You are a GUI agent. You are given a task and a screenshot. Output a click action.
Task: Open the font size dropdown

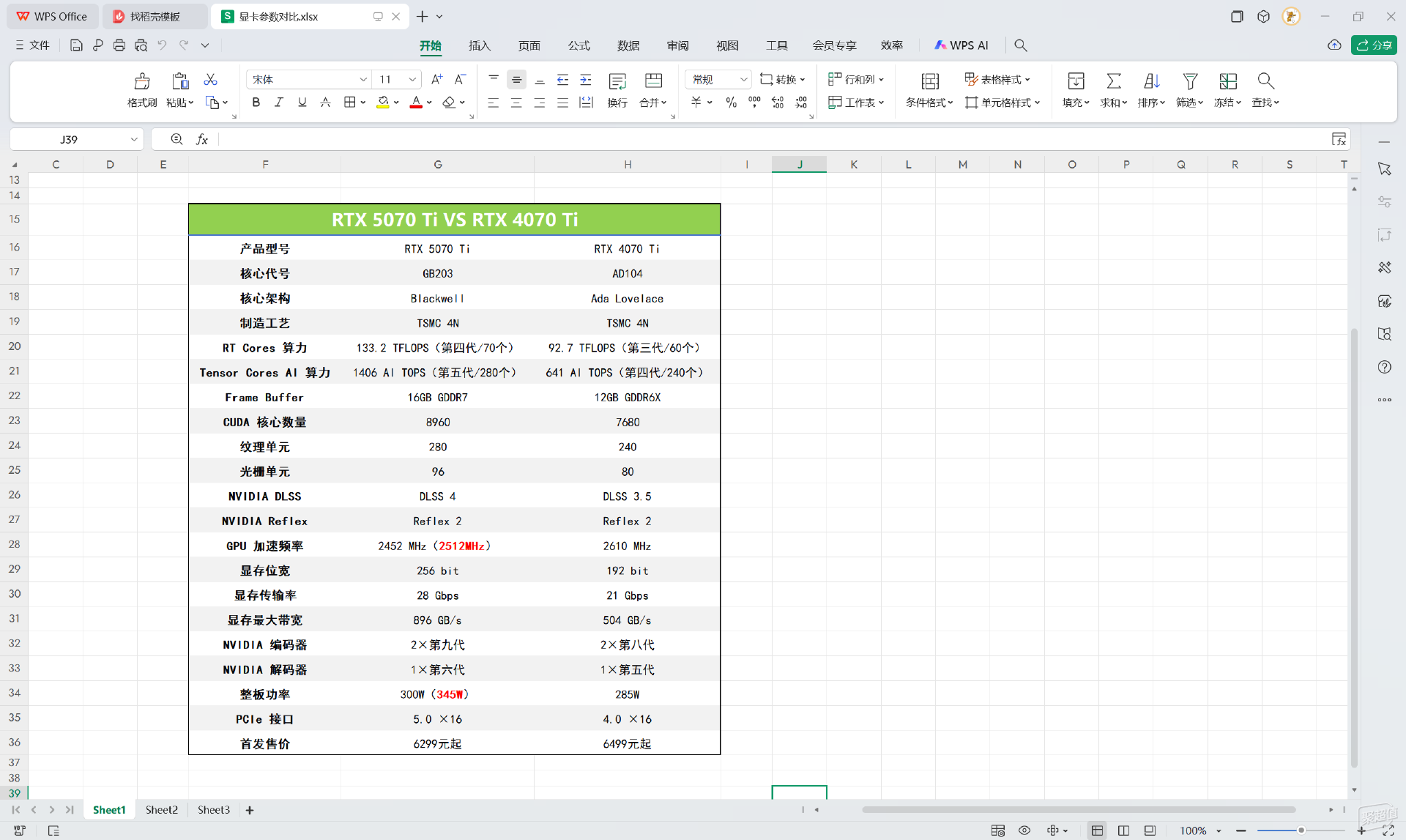(x=412, y=79)
